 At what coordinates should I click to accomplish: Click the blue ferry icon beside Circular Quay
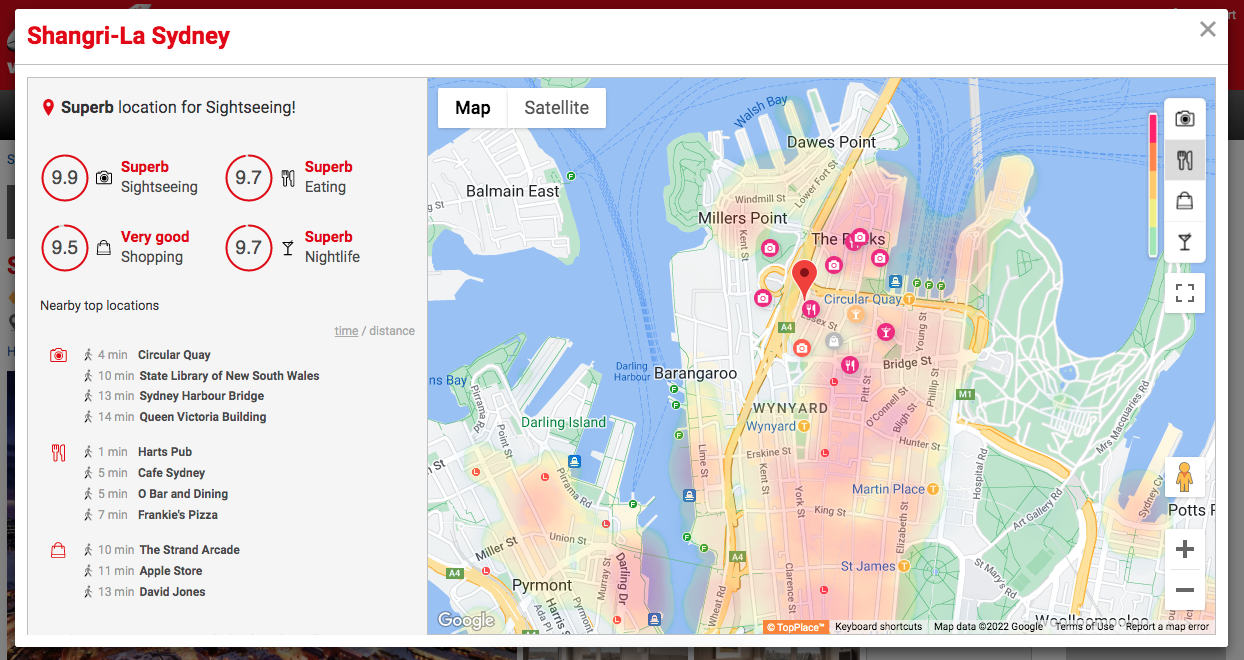896,282
